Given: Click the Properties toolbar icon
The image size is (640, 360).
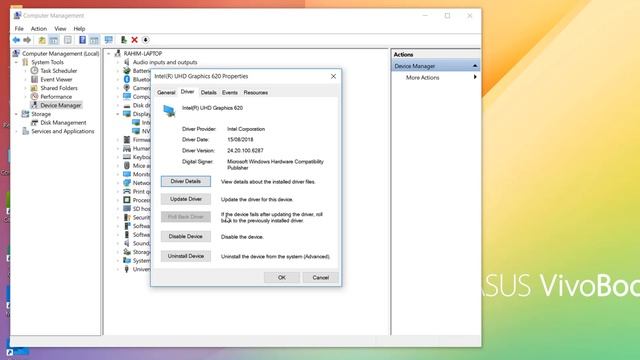Looking at the screenshot, I should (x=68, y=40).
